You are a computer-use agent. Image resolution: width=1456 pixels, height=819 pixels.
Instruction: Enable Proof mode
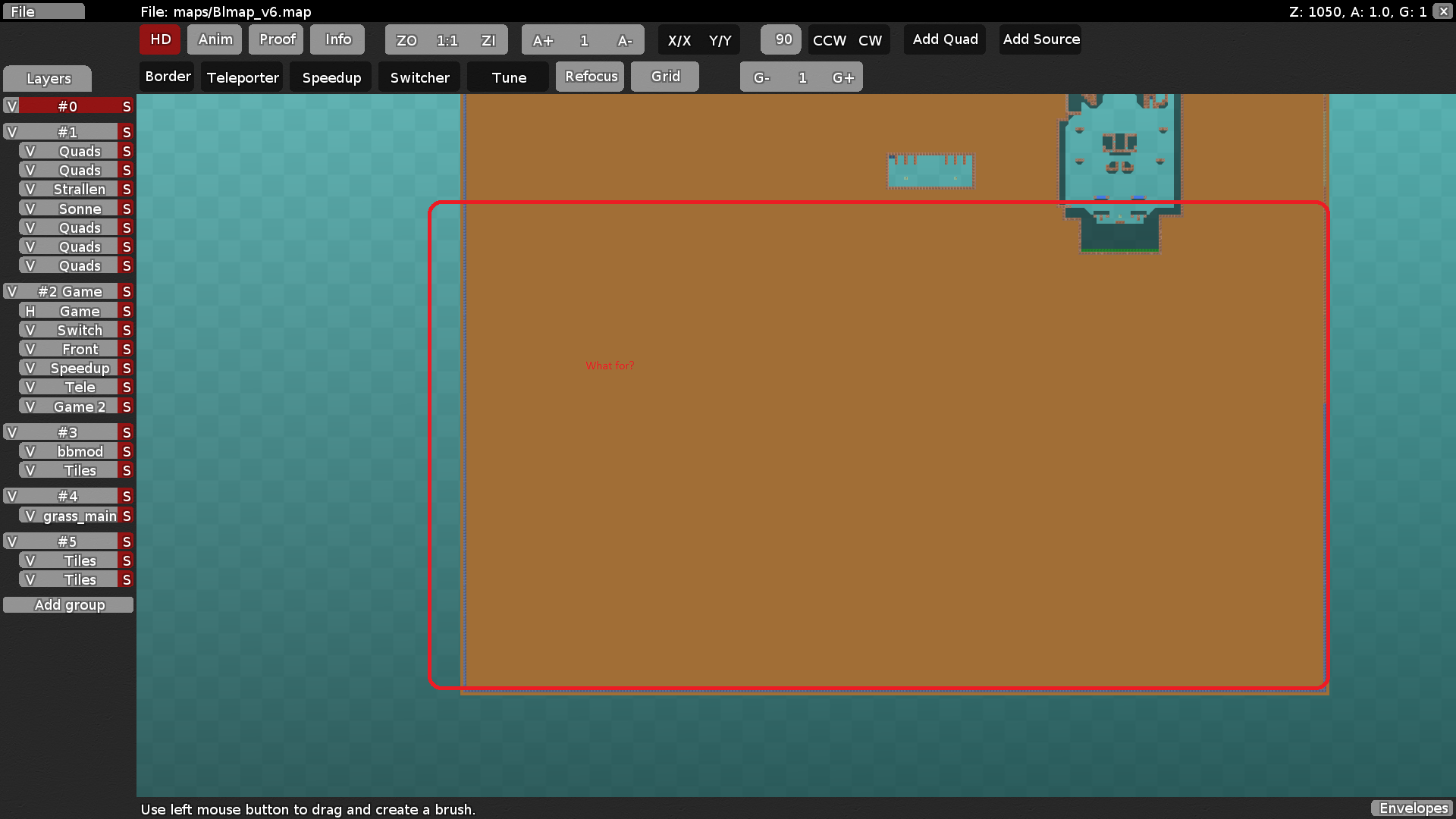pyautogui.click(x=276, y=39)
